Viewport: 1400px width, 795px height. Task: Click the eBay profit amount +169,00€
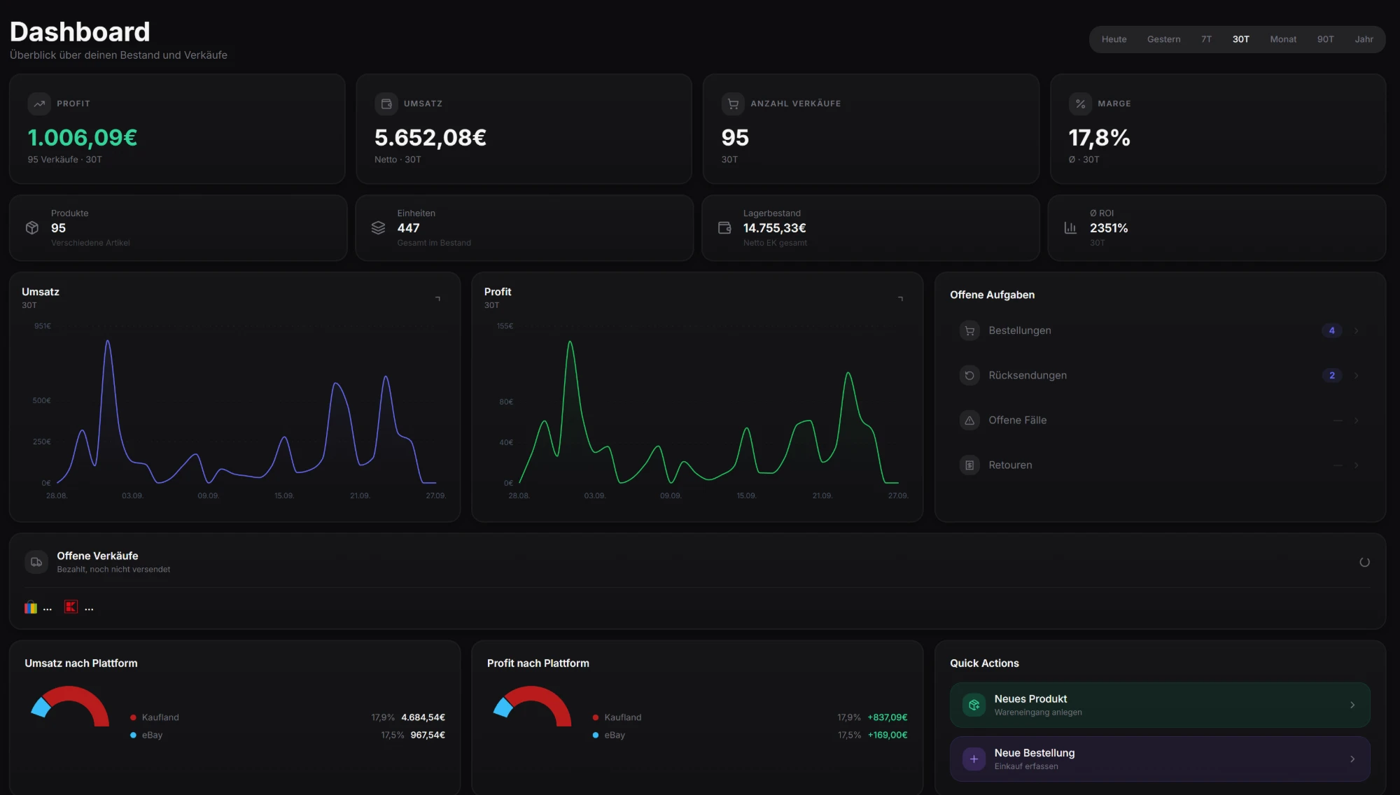click(x=887, y=735)
